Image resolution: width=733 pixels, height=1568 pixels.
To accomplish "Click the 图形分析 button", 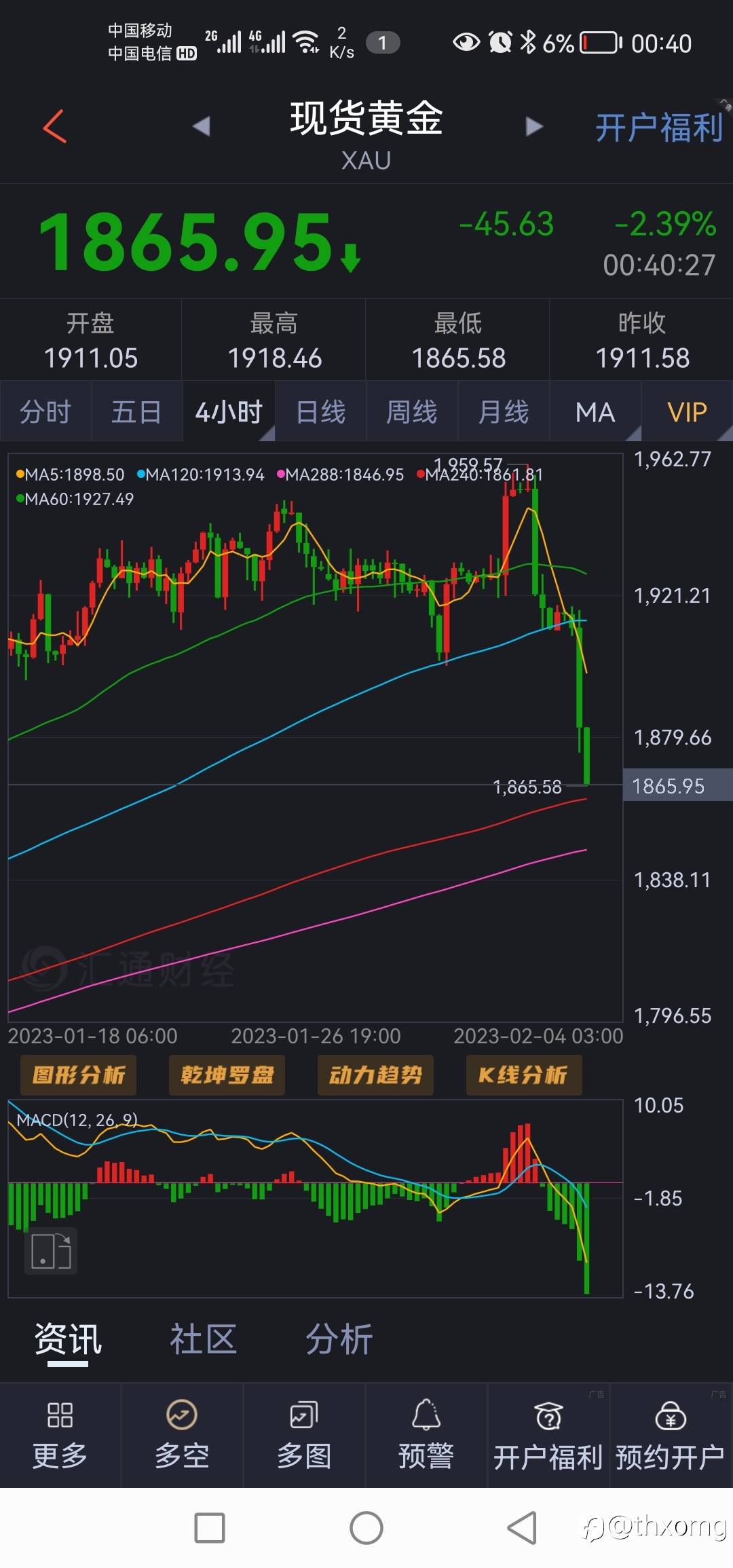I will (78, 1075).
